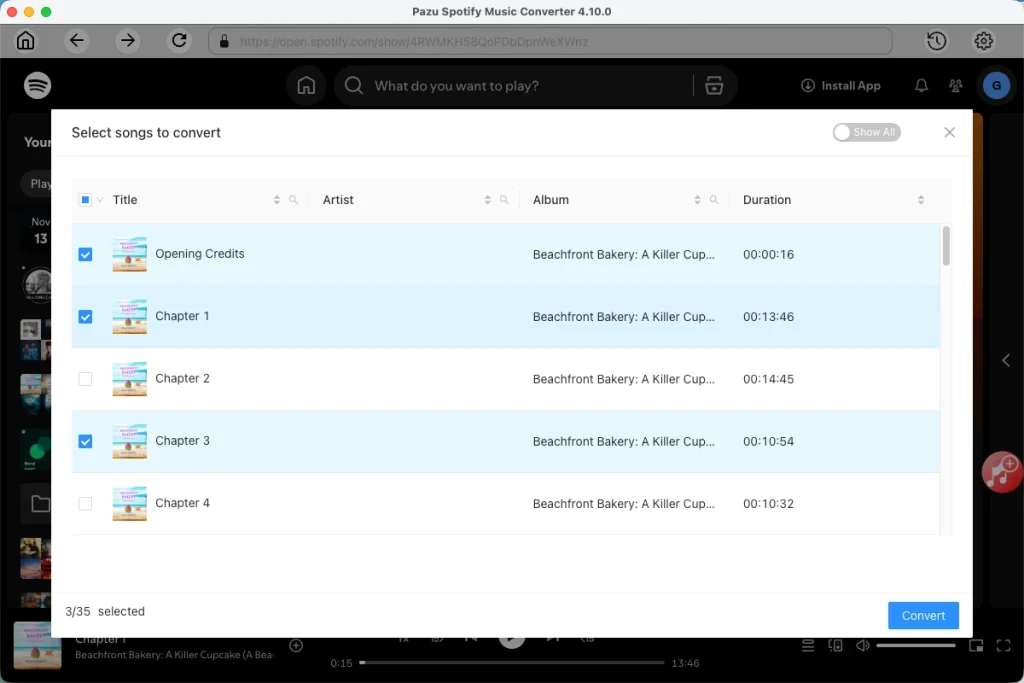Image resolution: width=1024 pixels, height=683 pixels.
Task: Uncheck the Chapter 3 checkbox
Action: pyautogui.click(x=85, y=441)
